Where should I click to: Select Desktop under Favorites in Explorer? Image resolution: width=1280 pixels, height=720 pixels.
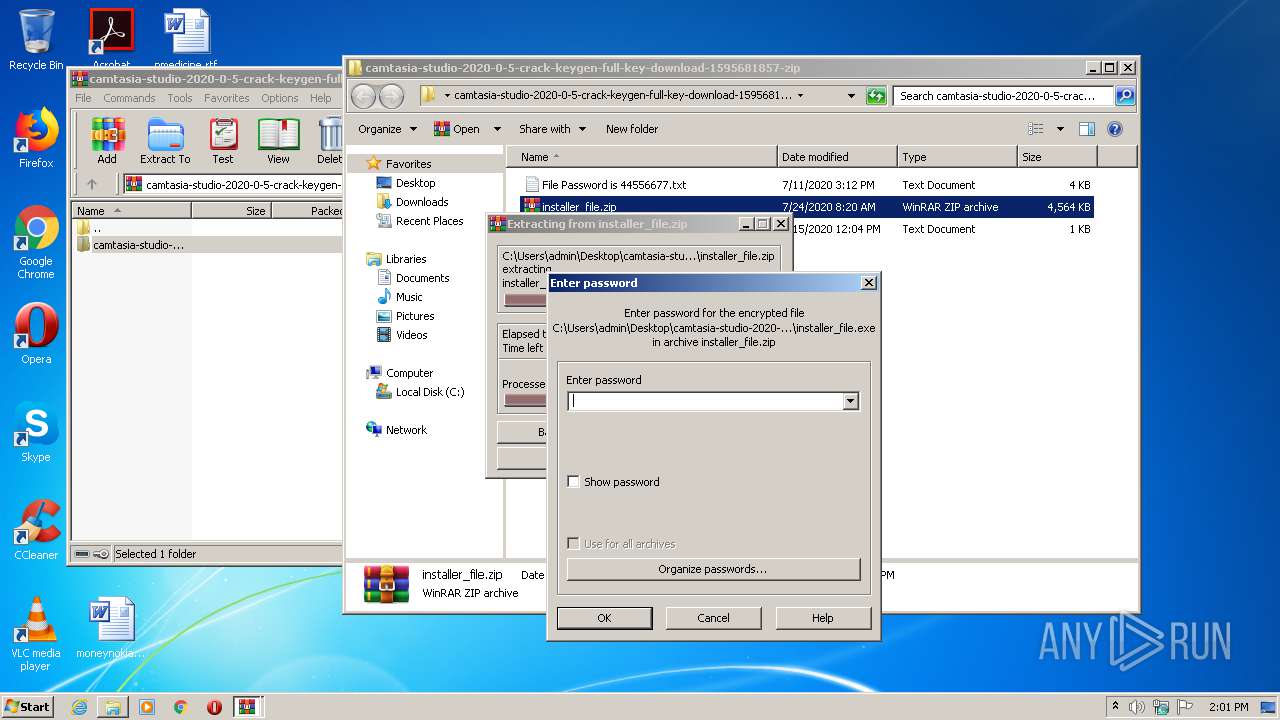tap(415, 183)
